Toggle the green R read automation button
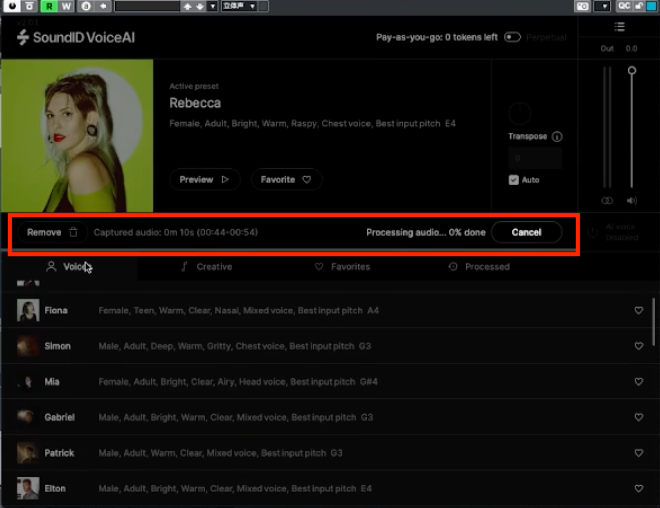Screen dimensions: 660x508 (x=48, y=6)
